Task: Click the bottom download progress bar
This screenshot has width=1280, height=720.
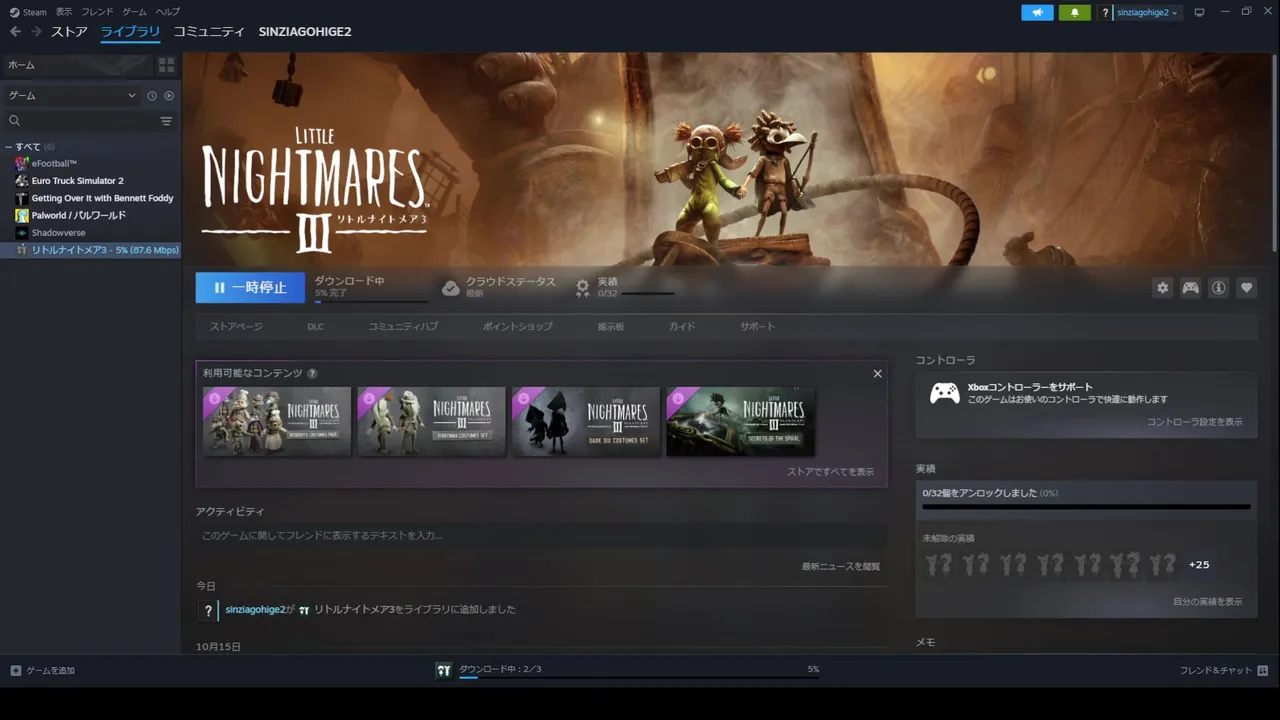Action: [639, 678]
